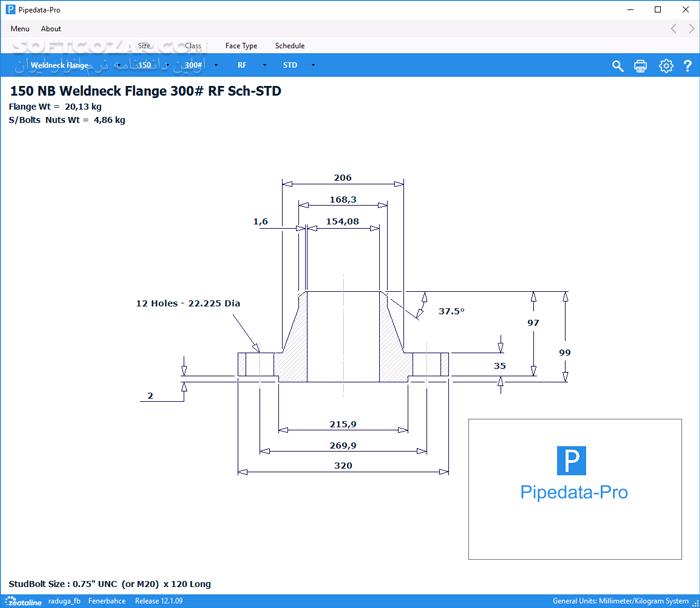The image size is (700, 608).
Task: Expand the Weldneck Flange component dropdown
Action: 118,65
